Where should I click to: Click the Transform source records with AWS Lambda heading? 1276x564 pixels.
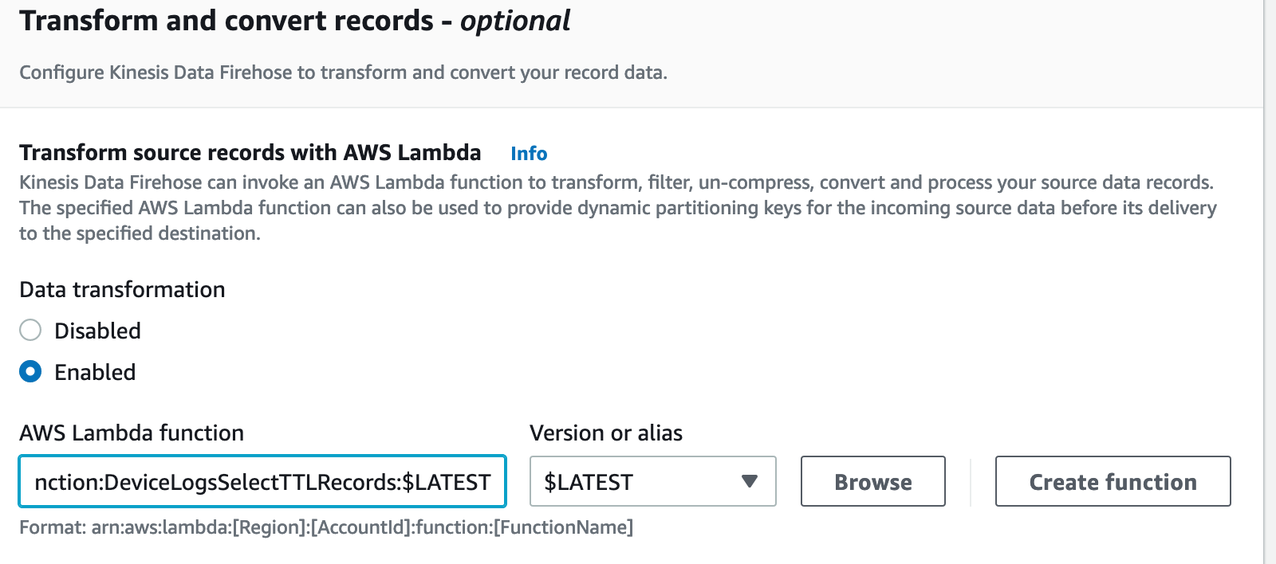(x=250, y=153)
